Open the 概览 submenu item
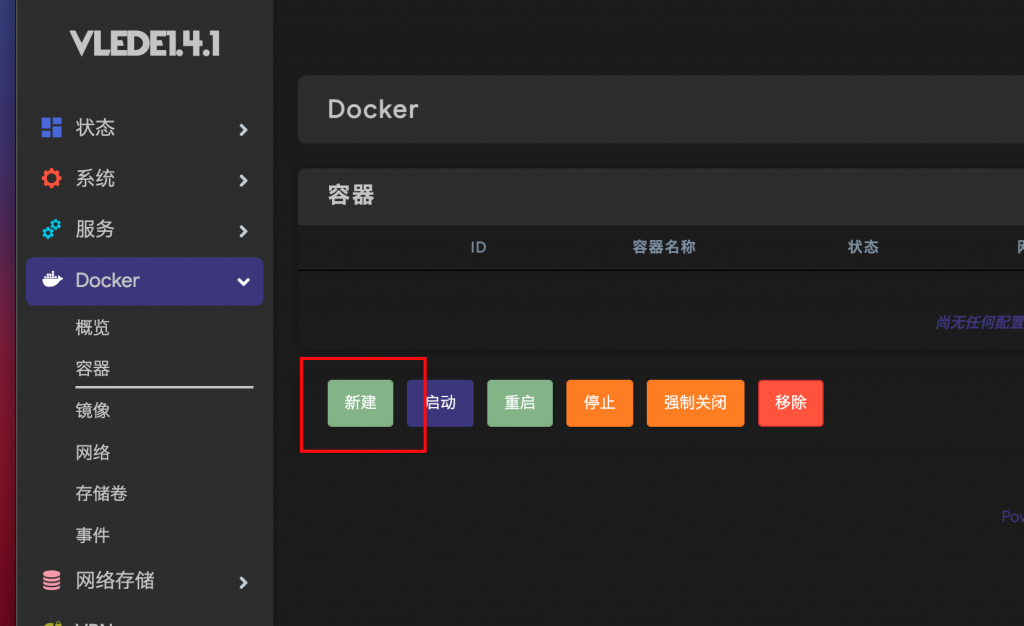The height and width of the screenshot is (626, 1024). tap(93, 328)
